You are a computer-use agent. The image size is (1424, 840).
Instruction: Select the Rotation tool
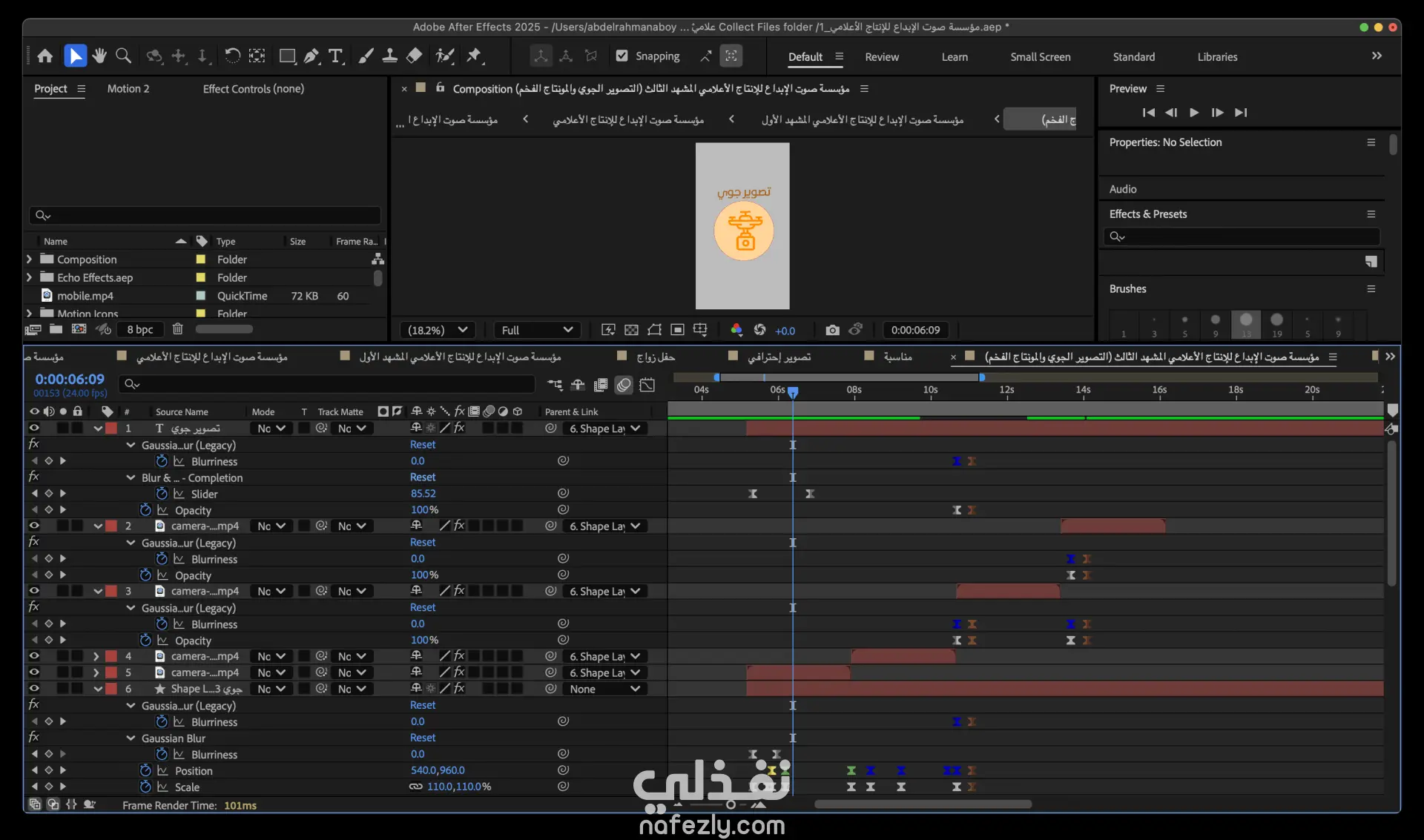click(232, 56)
